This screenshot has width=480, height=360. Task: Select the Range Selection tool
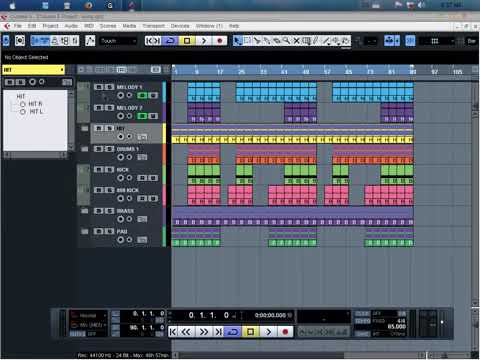247,41
